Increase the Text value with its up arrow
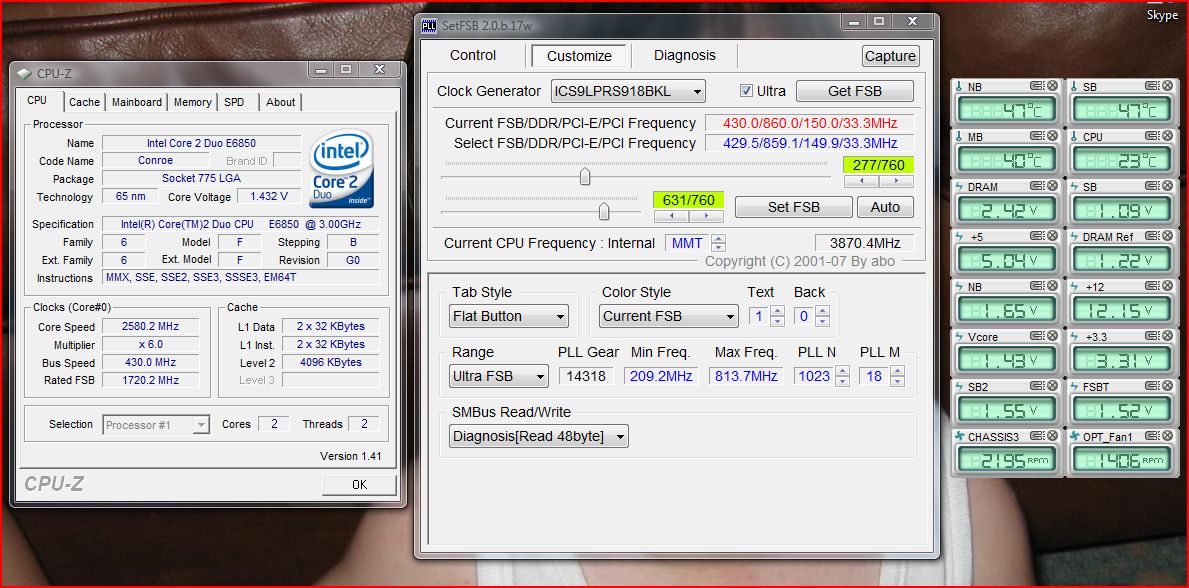This screenshot has height=588, width=1189. click(x=777, y=311)
